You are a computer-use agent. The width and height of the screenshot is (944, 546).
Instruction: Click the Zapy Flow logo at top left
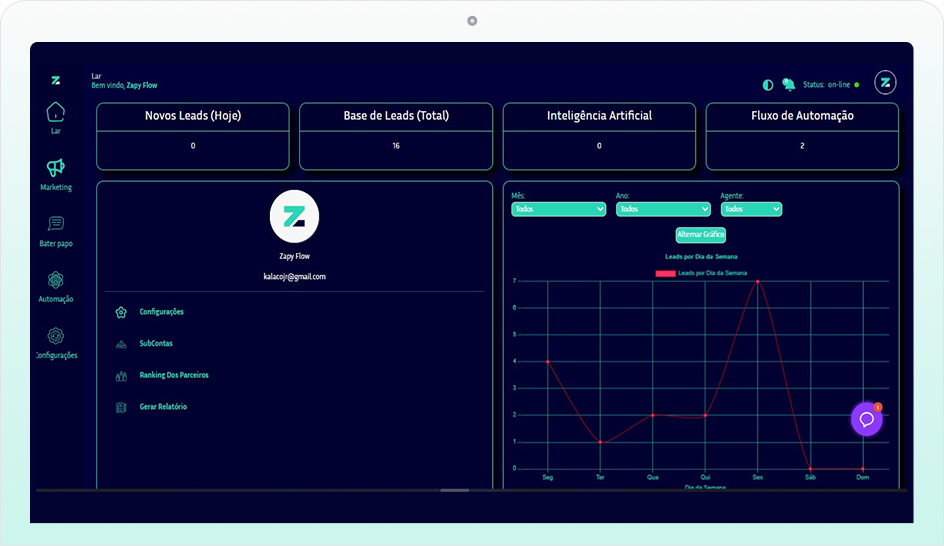[x=56, y=80]
